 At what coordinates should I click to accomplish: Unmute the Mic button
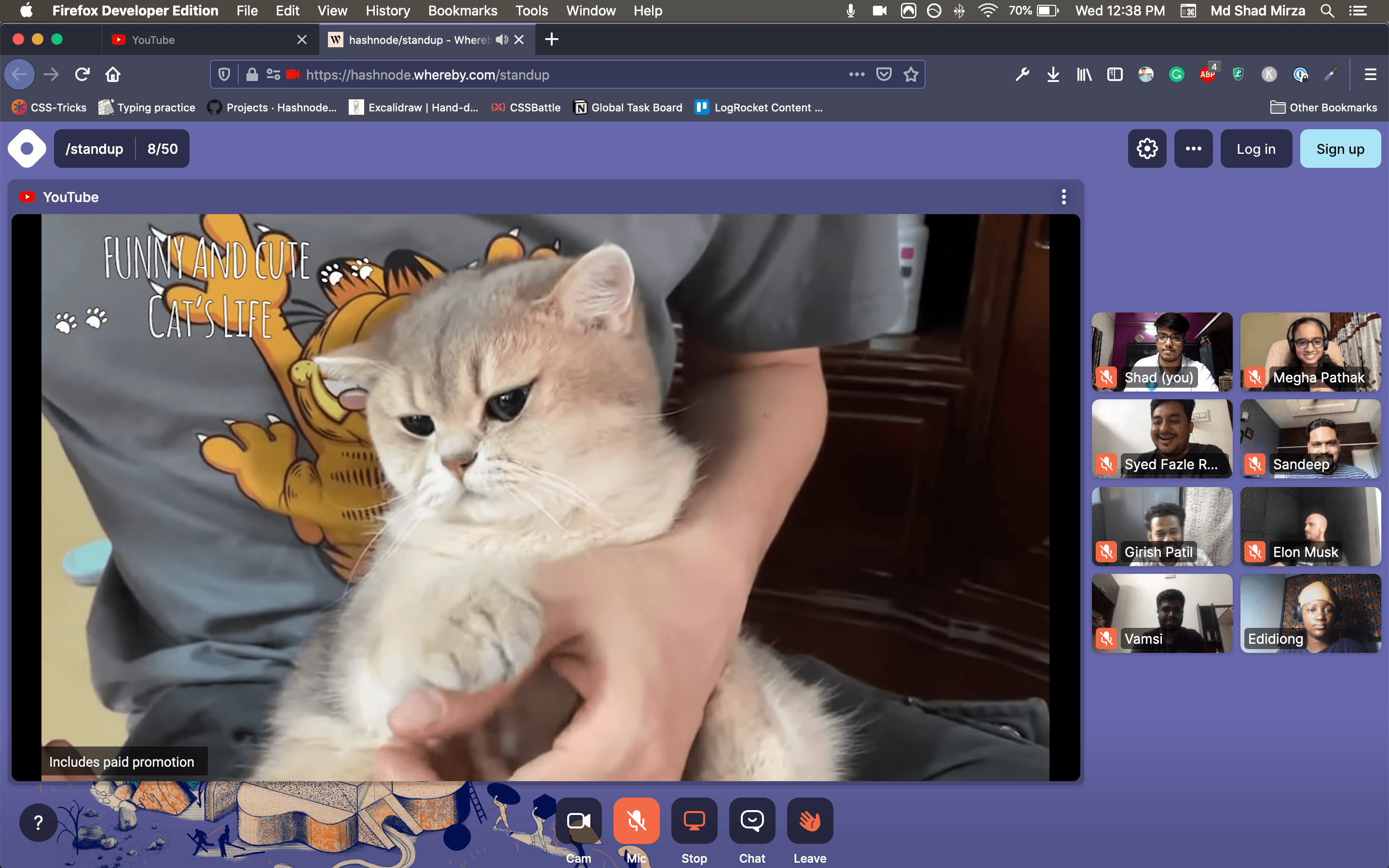(636, 821)
